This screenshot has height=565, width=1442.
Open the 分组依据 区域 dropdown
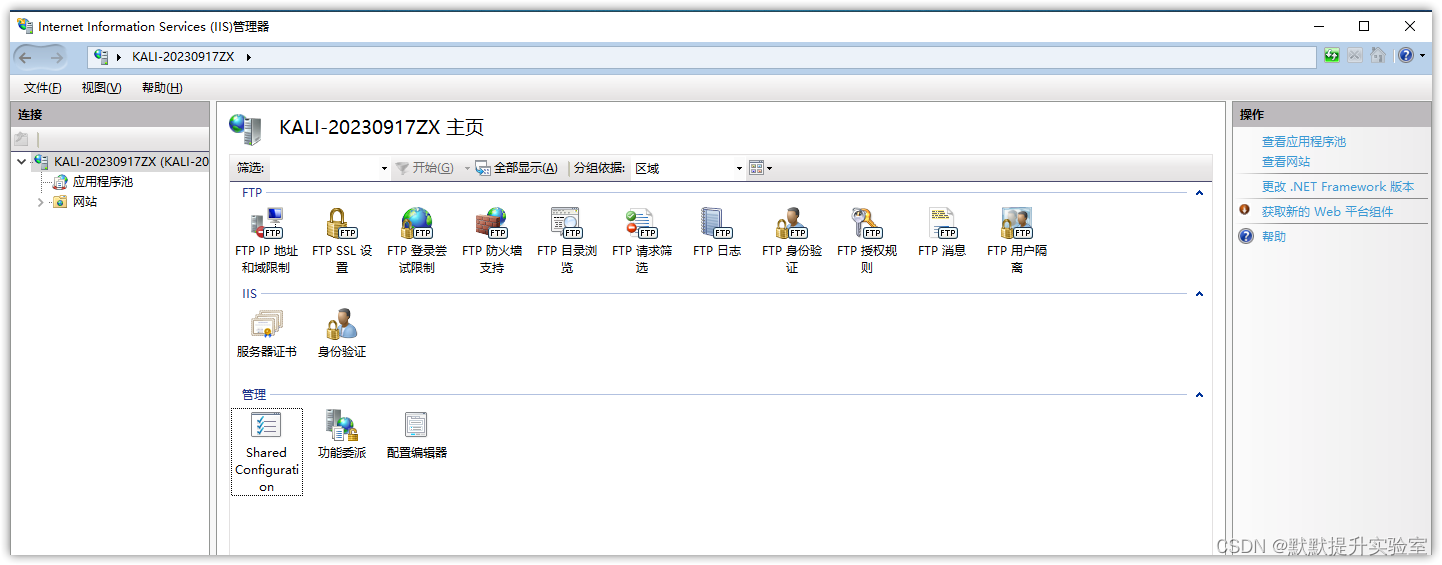pos(739,169)
